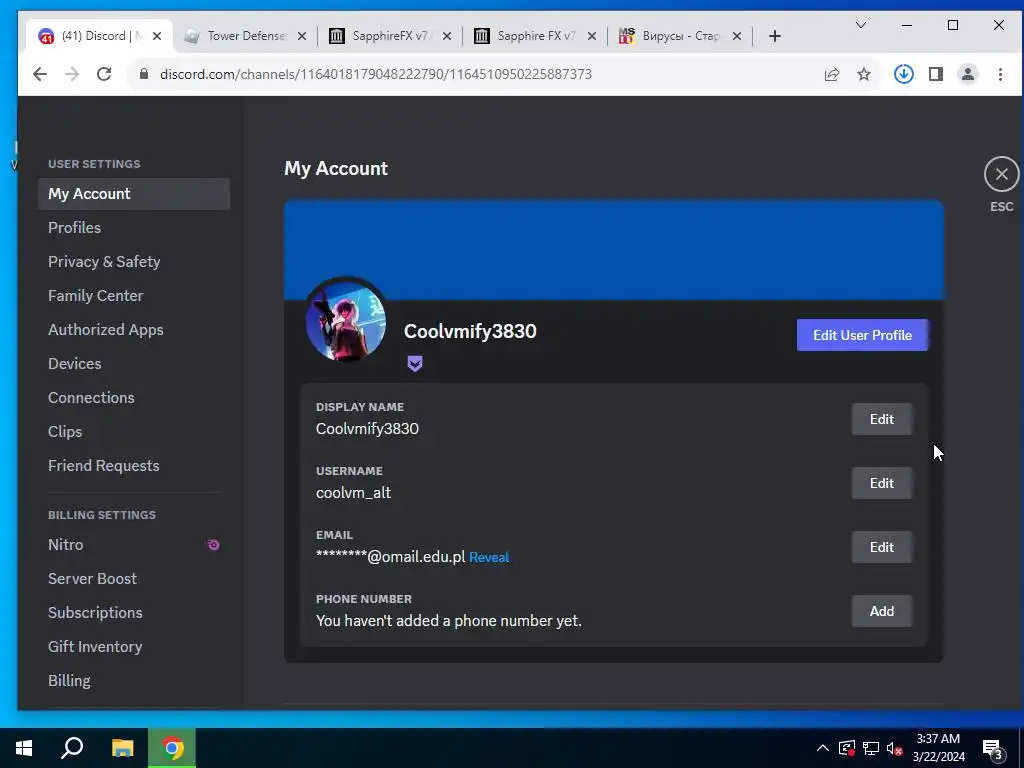Open the Profiles settings page
Viewport: 1024px width, 768px height.
click(134, 228)
